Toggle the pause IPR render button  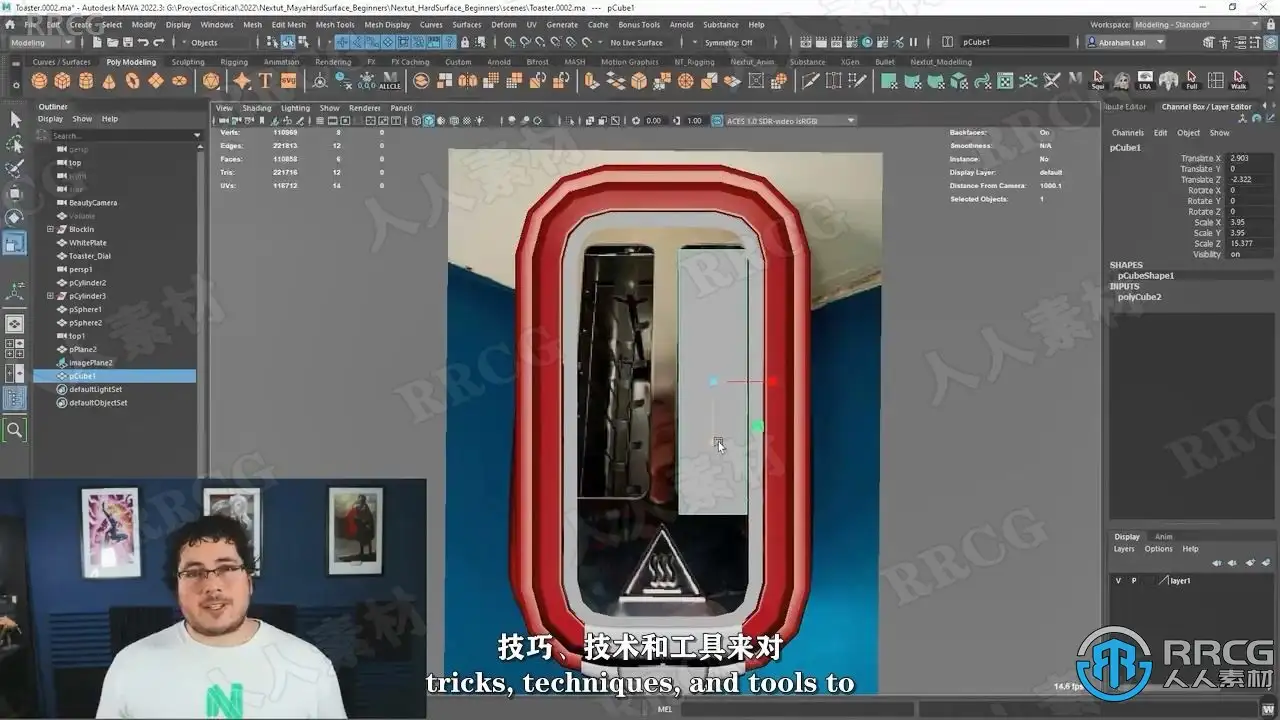913,42
